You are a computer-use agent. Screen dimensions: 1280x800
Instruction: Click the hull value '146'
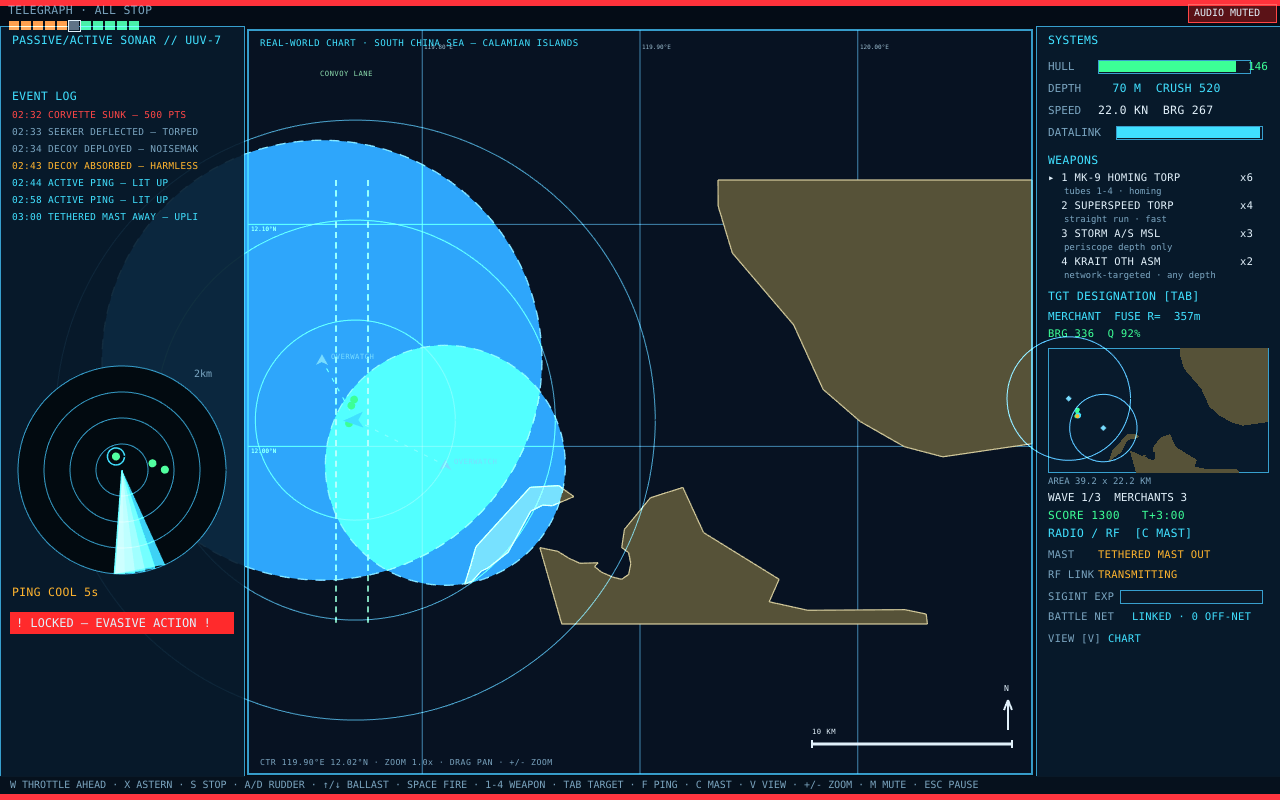pos(1258,66)
